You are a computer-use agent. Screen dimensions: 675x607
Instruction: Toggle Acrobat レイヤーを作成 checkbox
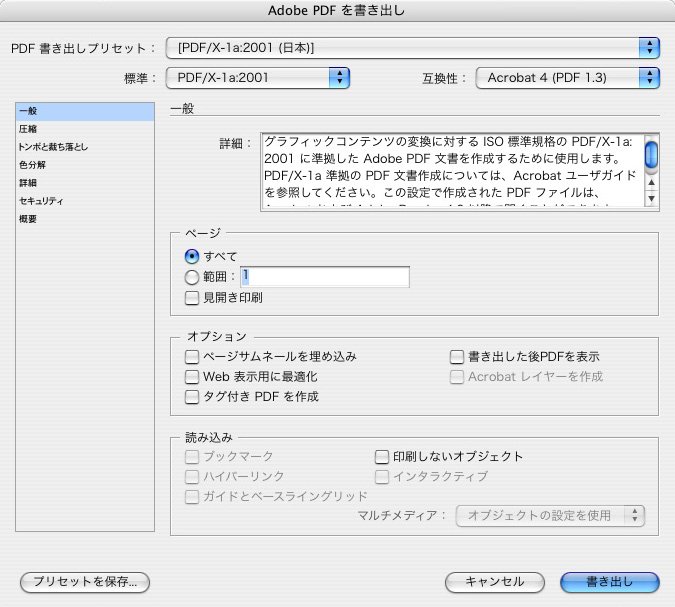pyautogui.click(x=457, y=377)
